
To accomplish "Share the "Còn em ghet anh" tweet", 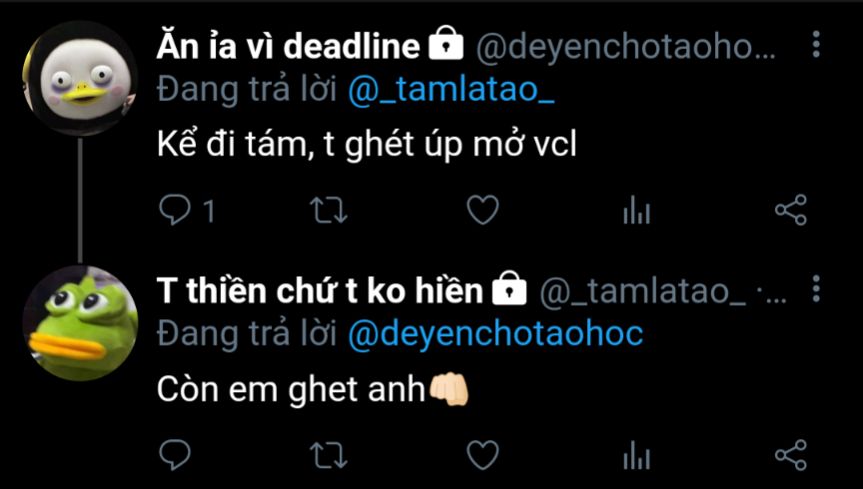I will click(791, 455).
